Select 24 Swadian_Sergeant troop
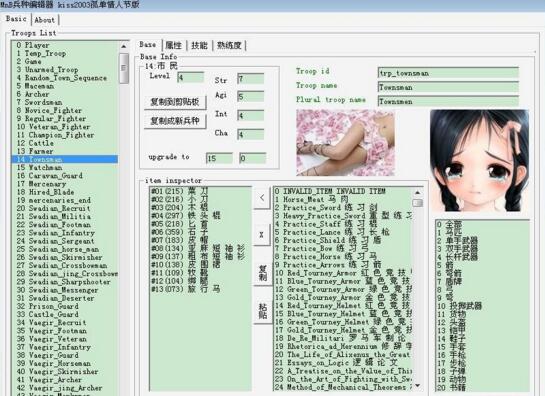This screenshot has height=396, width=545. [65, 241]
